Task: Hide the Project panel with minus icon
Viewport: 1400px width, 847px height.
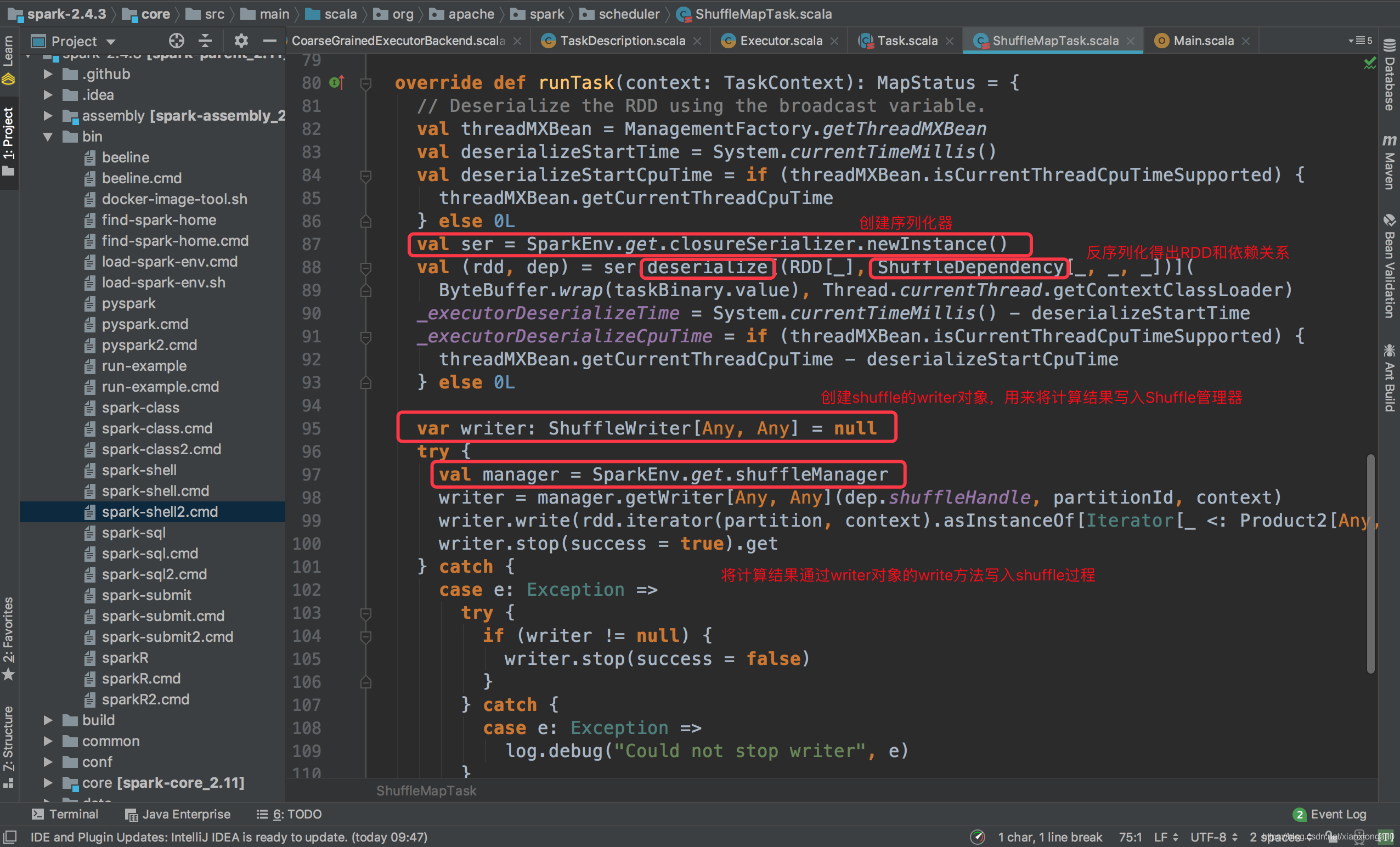Action: pos(269,41)
